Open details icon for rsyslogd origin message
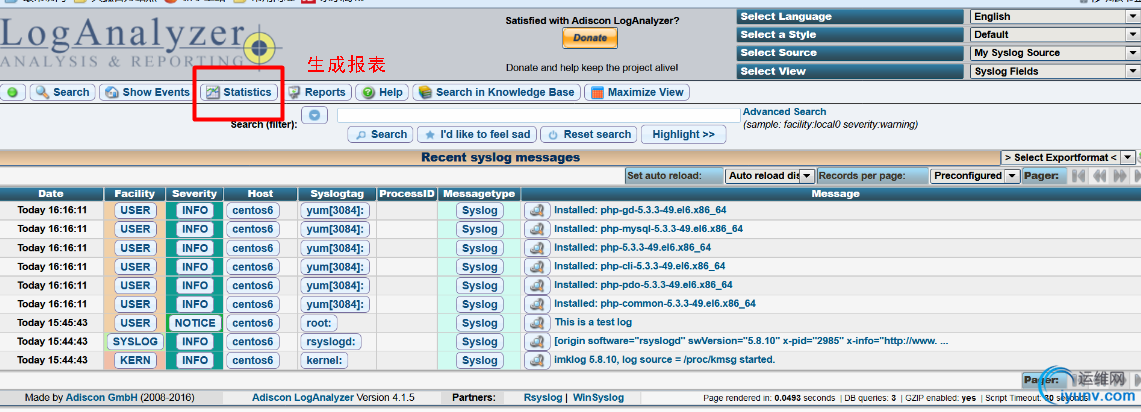Image resolution: width=1141 pixels, height=412 pixels. (537, 341)
